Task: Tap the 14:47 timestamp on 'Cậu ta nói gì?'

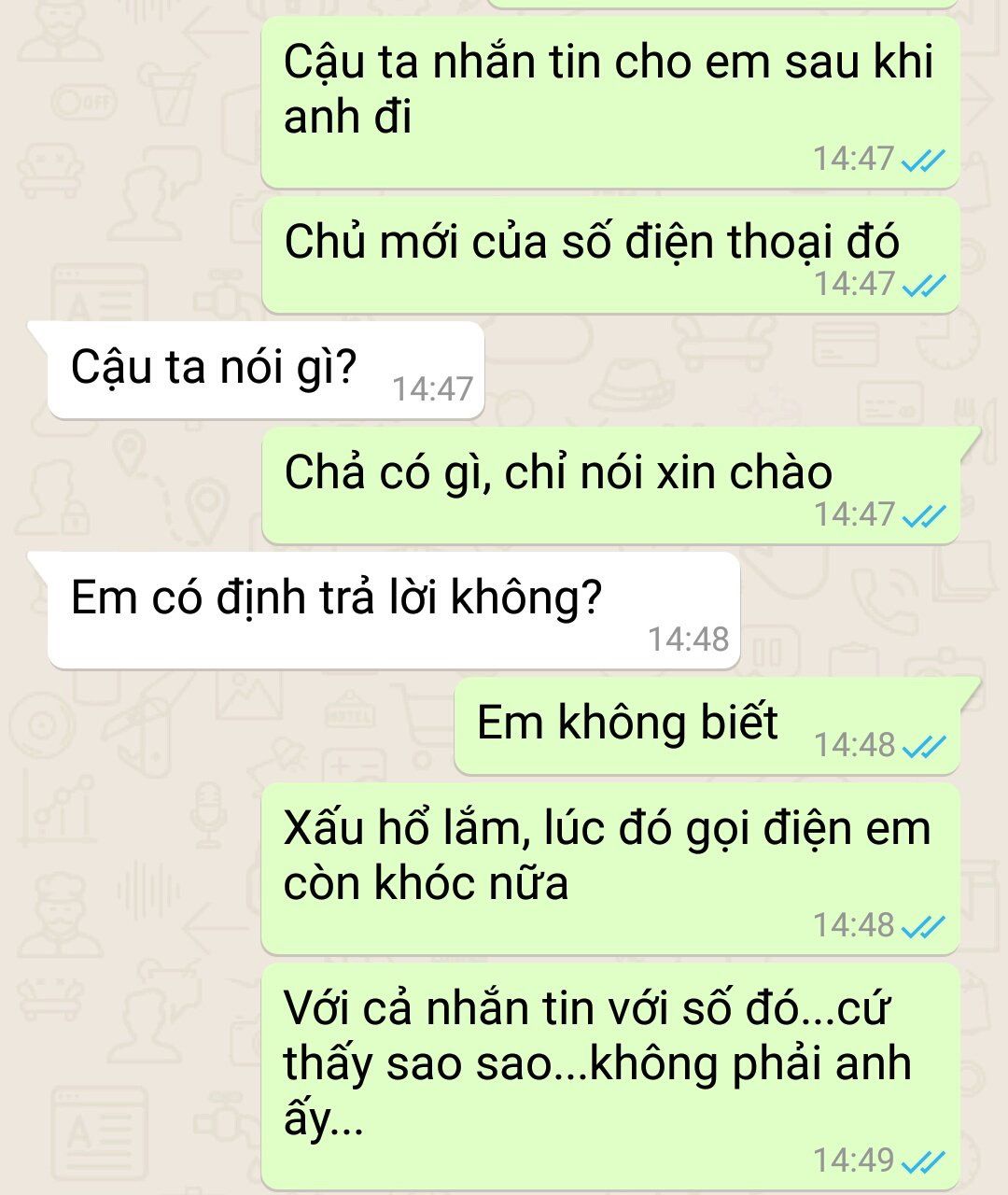Action: coord(433,389)
